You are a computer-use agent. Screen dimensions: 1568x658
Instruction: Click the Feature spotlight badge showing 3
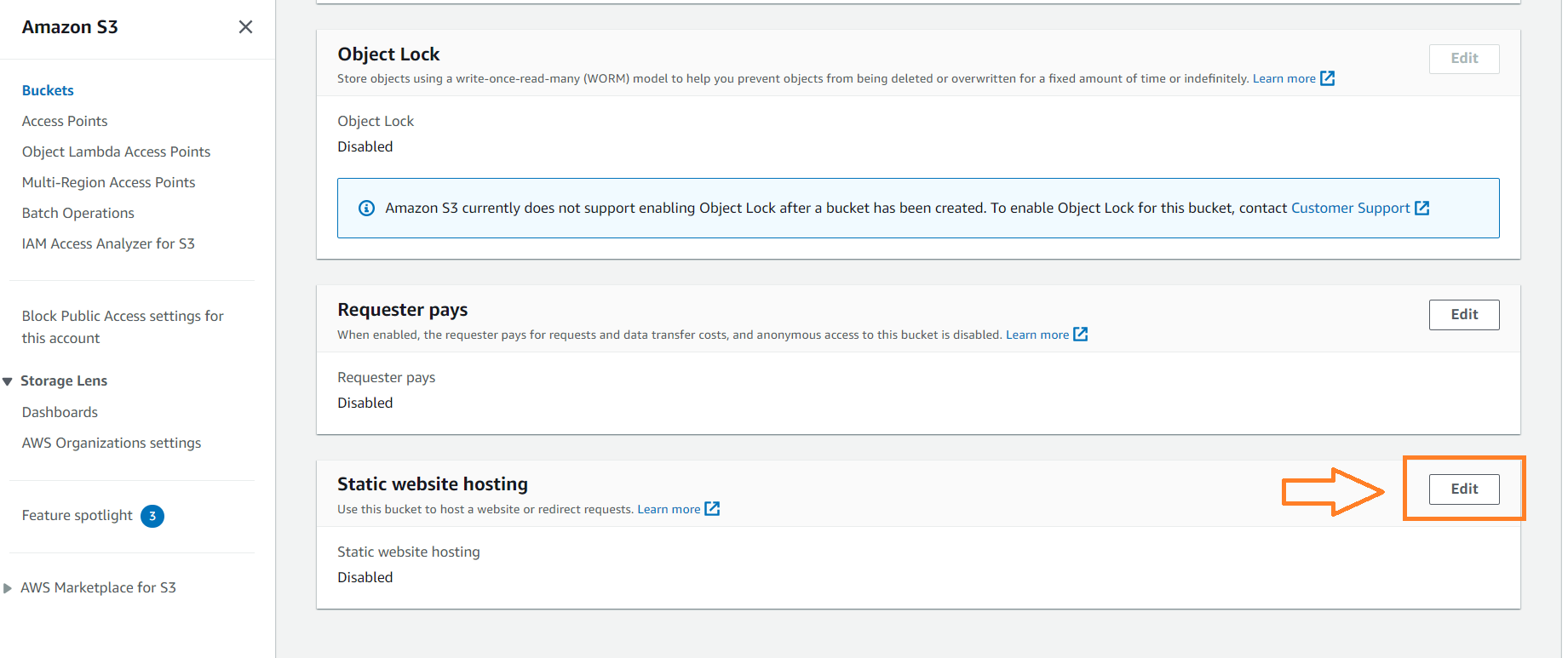[152, 516]
